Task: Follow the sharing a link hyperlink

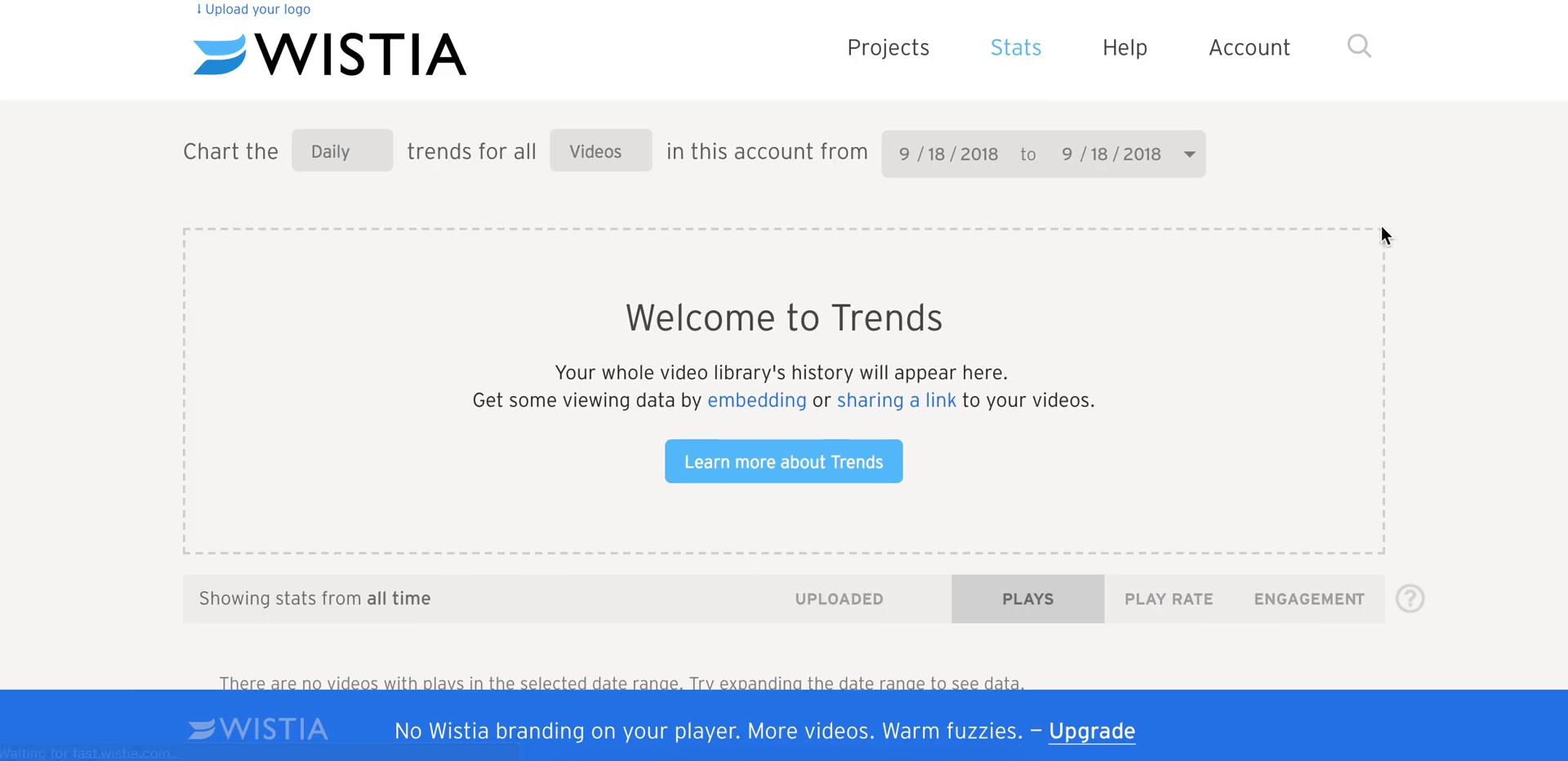Action: (x=896, y=400)
